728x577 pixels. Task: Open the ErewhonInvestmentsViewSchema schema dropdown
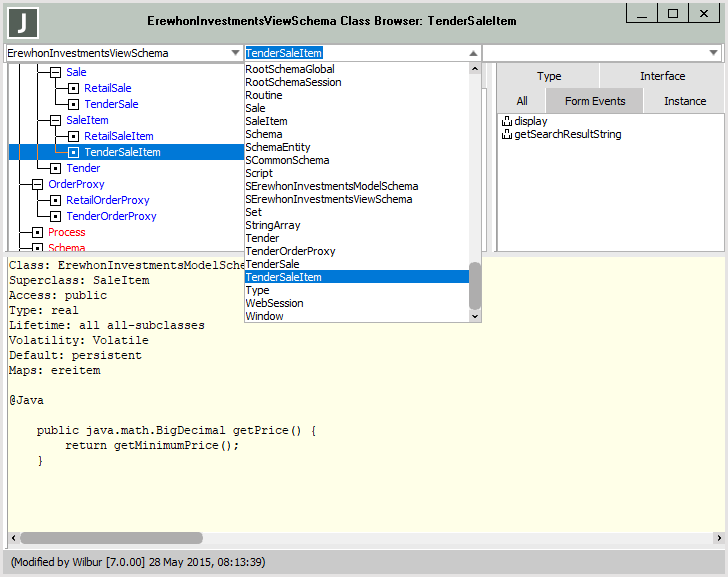click(x=235, y=53)
